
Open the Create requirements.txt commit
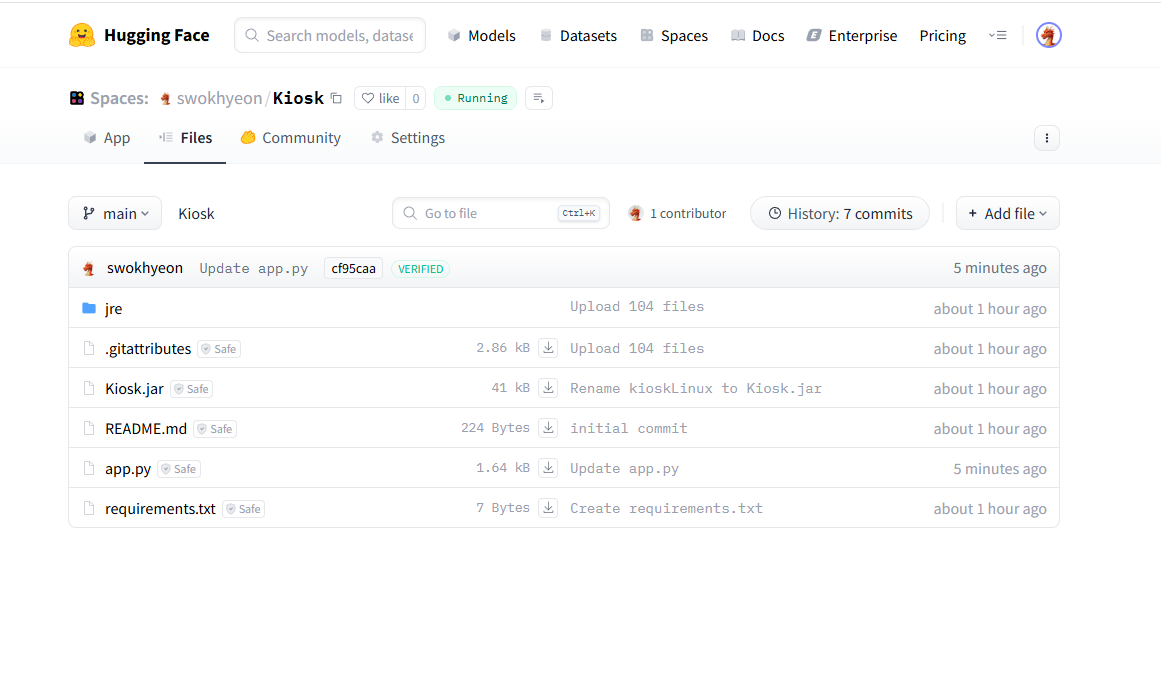[x=666, y=509]
